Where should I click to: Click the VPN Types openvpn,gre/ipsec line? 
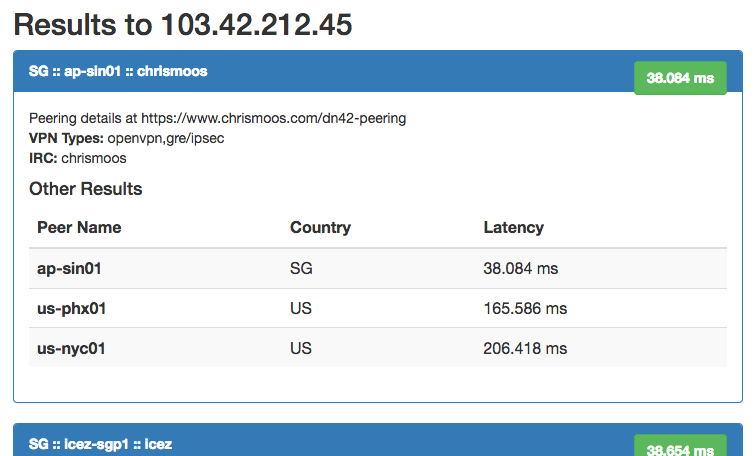coord(126,138)
